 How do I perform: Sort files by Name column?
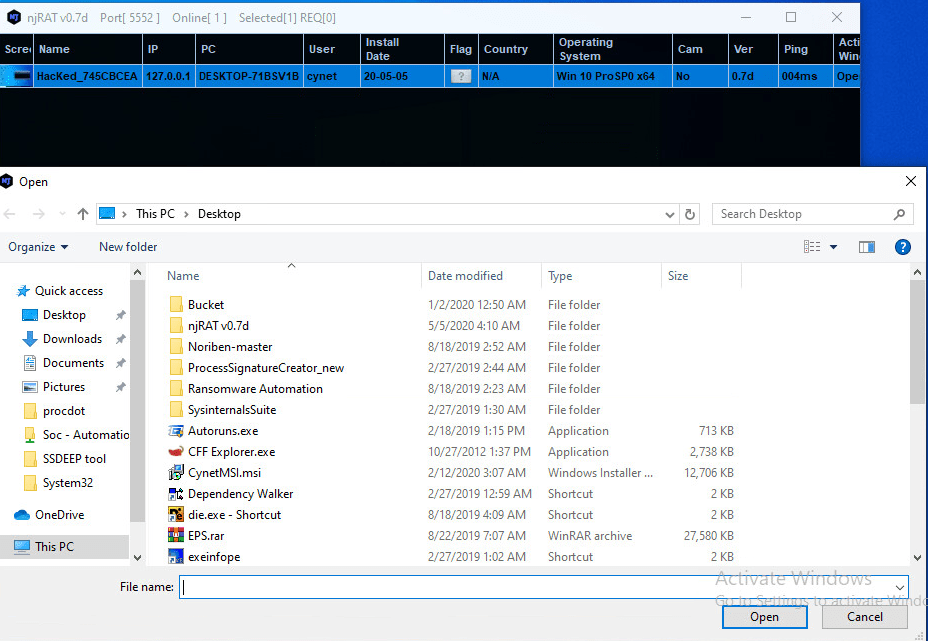pyautogui.click(x=183, y=276)
